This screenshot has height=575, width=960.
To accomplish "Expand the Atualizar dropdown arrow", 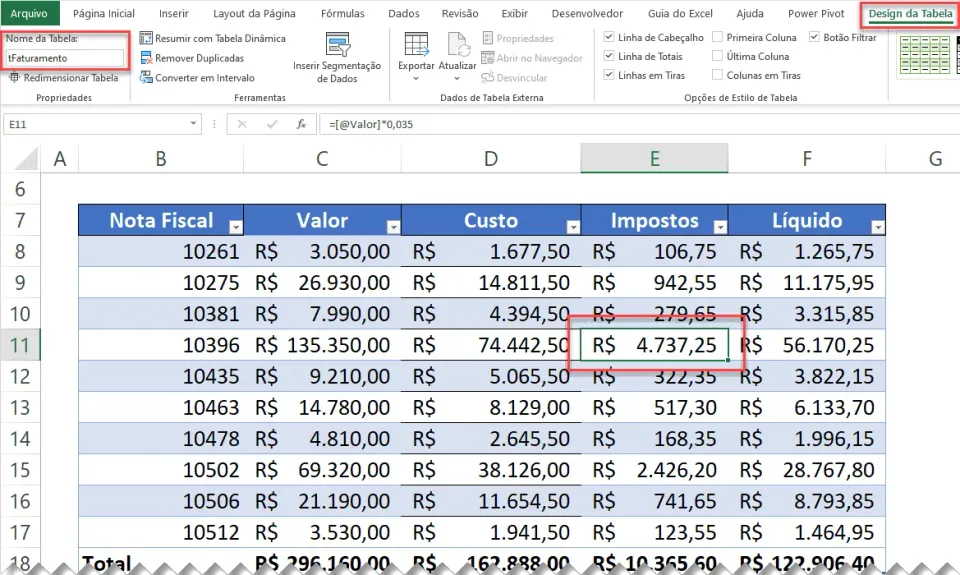I will [x=457, y=78].
